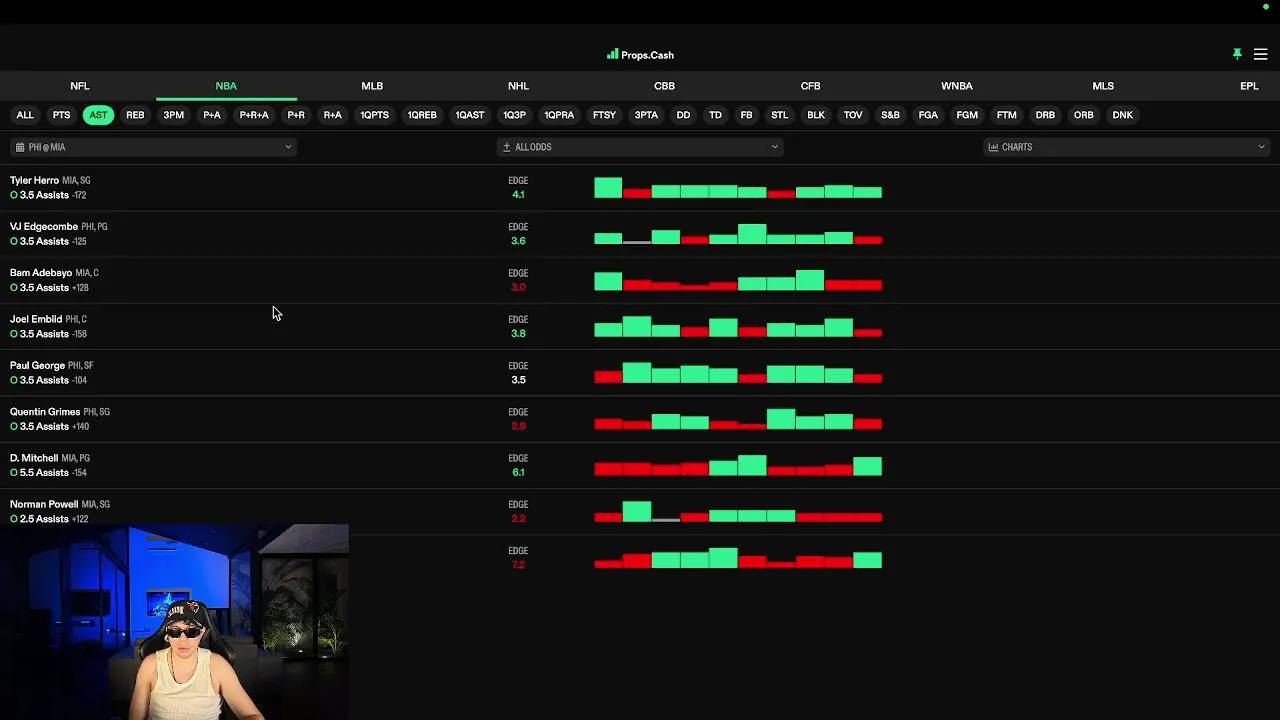Viewport: 1280px width, 720px height.
Task: Switch to the MLB tab
Action: coord(372,86)
